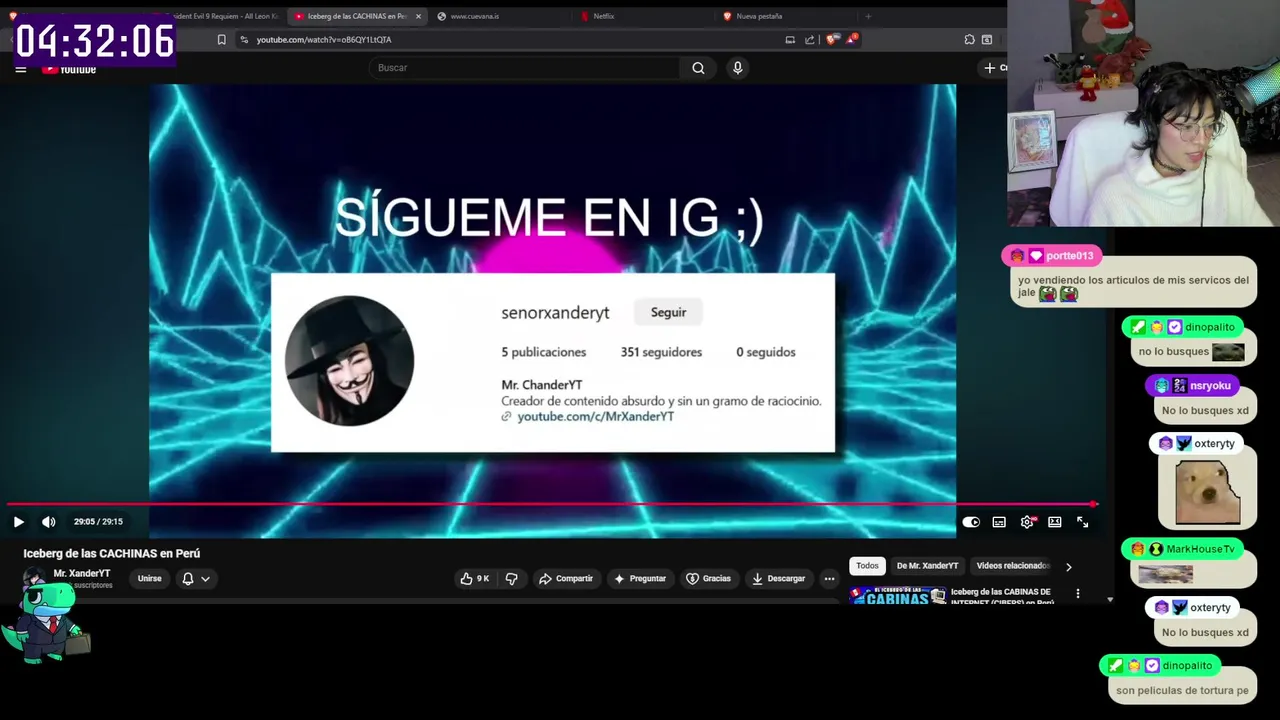
Task: Open a new browser tab
Action: point(868,16)
